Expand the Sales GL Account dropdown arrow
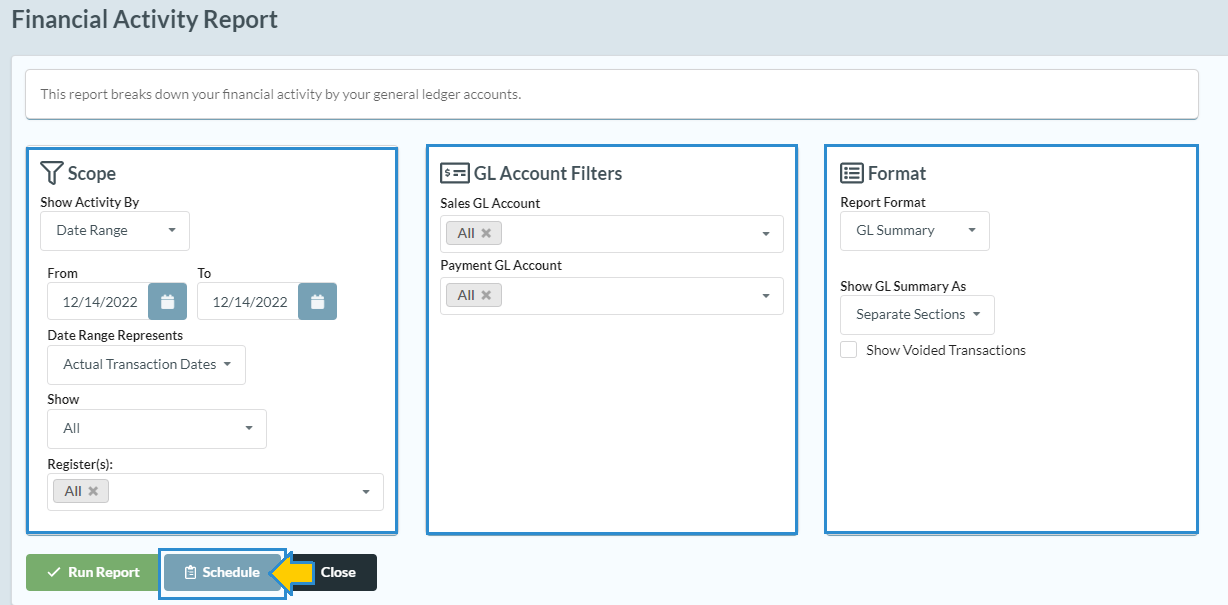The height and width of the screenshot is (605, 1228). coord(766,234)
